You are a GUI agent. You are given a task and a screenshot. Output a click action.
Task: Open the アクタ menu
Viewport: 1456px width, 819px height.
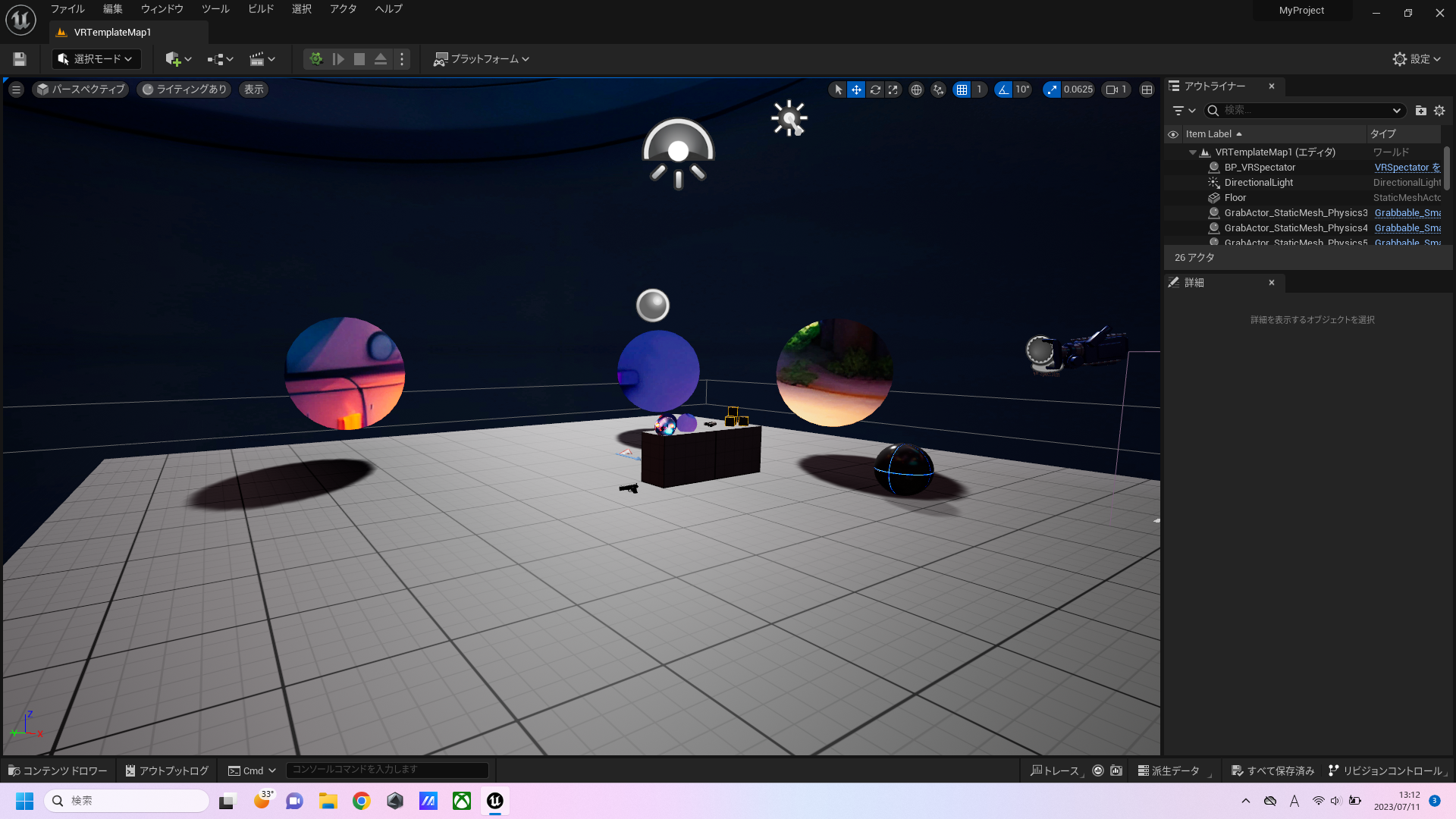coord(343,9)
